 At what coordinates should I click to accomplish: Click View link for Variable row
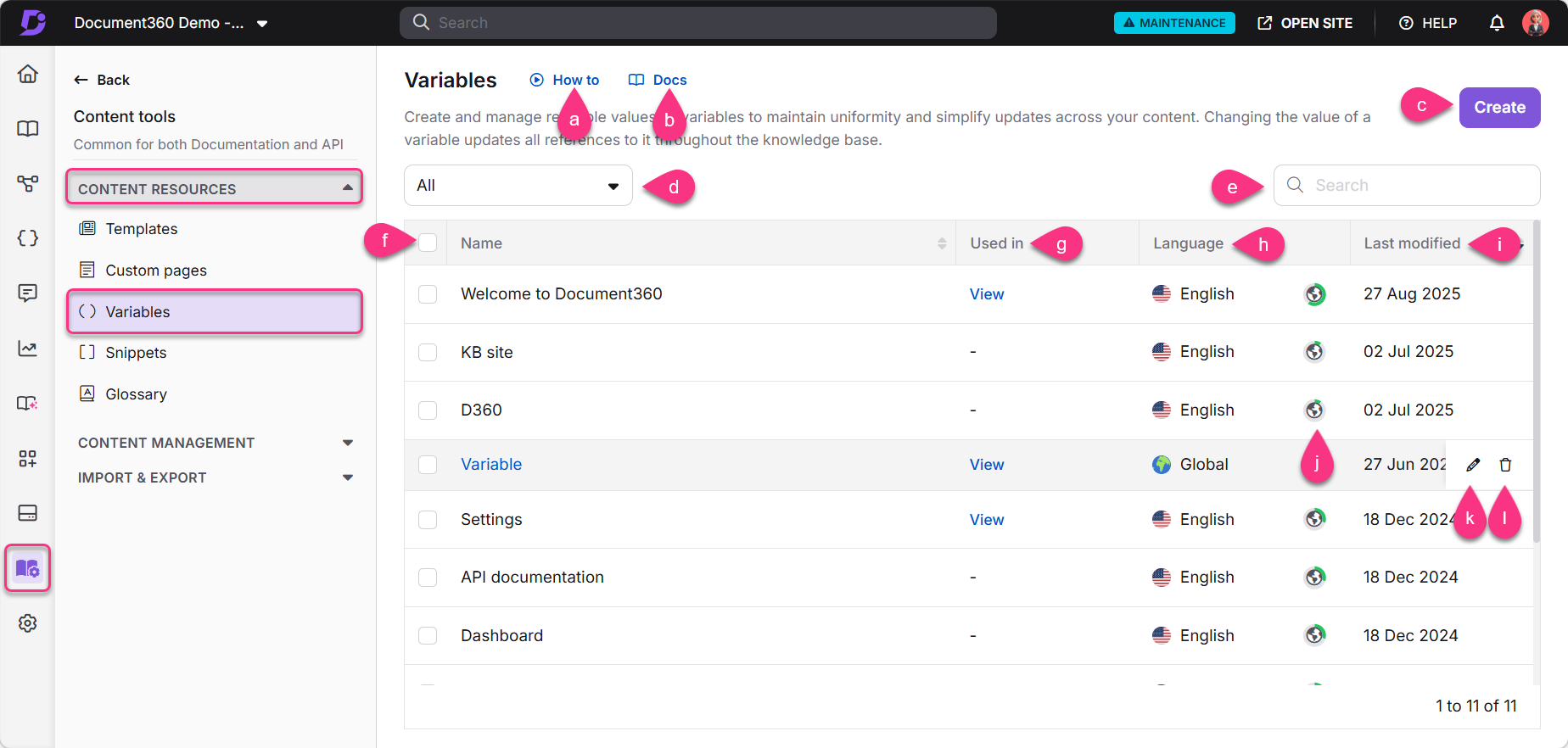[x=987, y=465]
